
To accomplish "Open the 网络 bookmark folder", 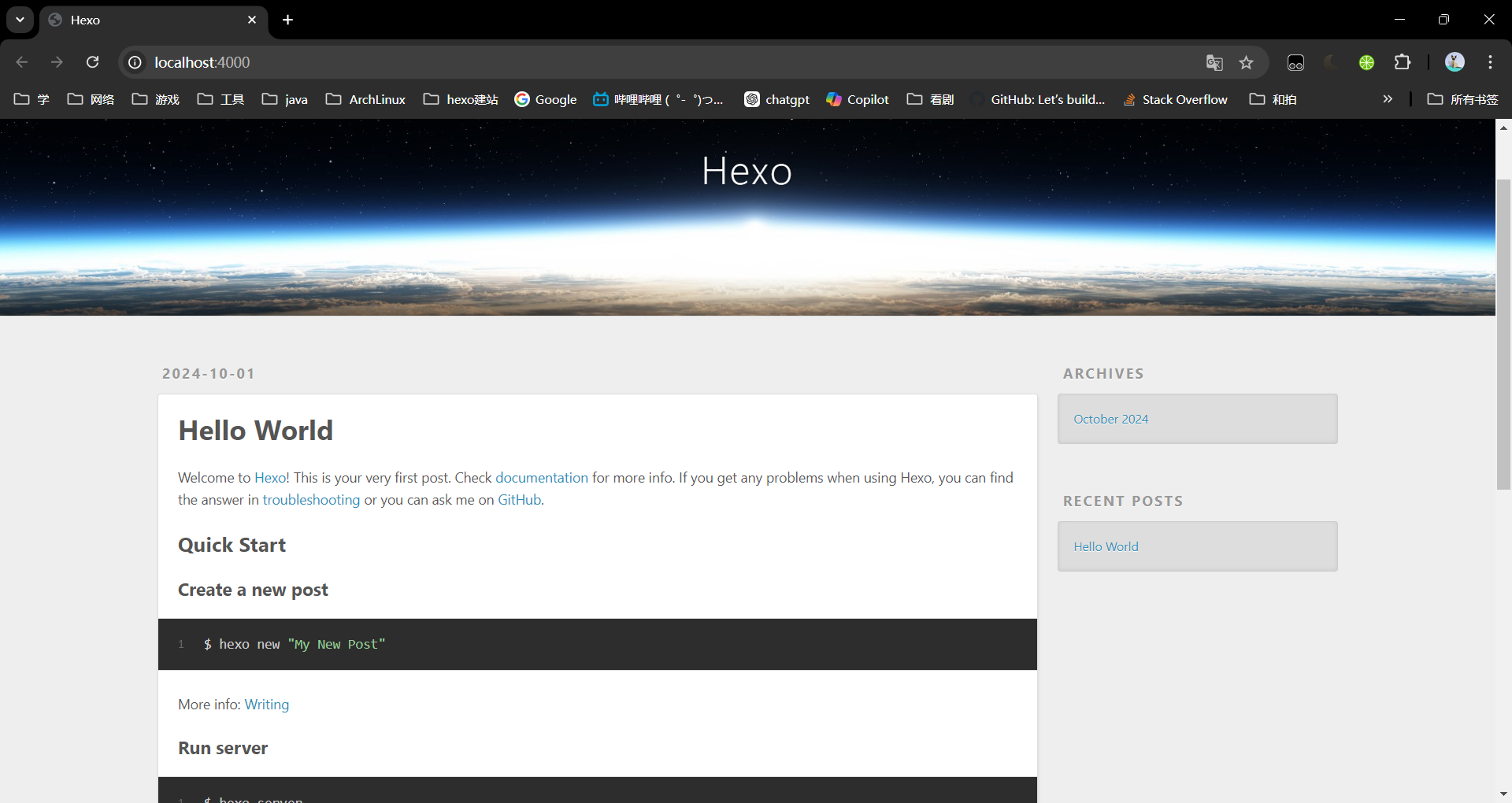I will pyautogui.click(x=91, y=99).
